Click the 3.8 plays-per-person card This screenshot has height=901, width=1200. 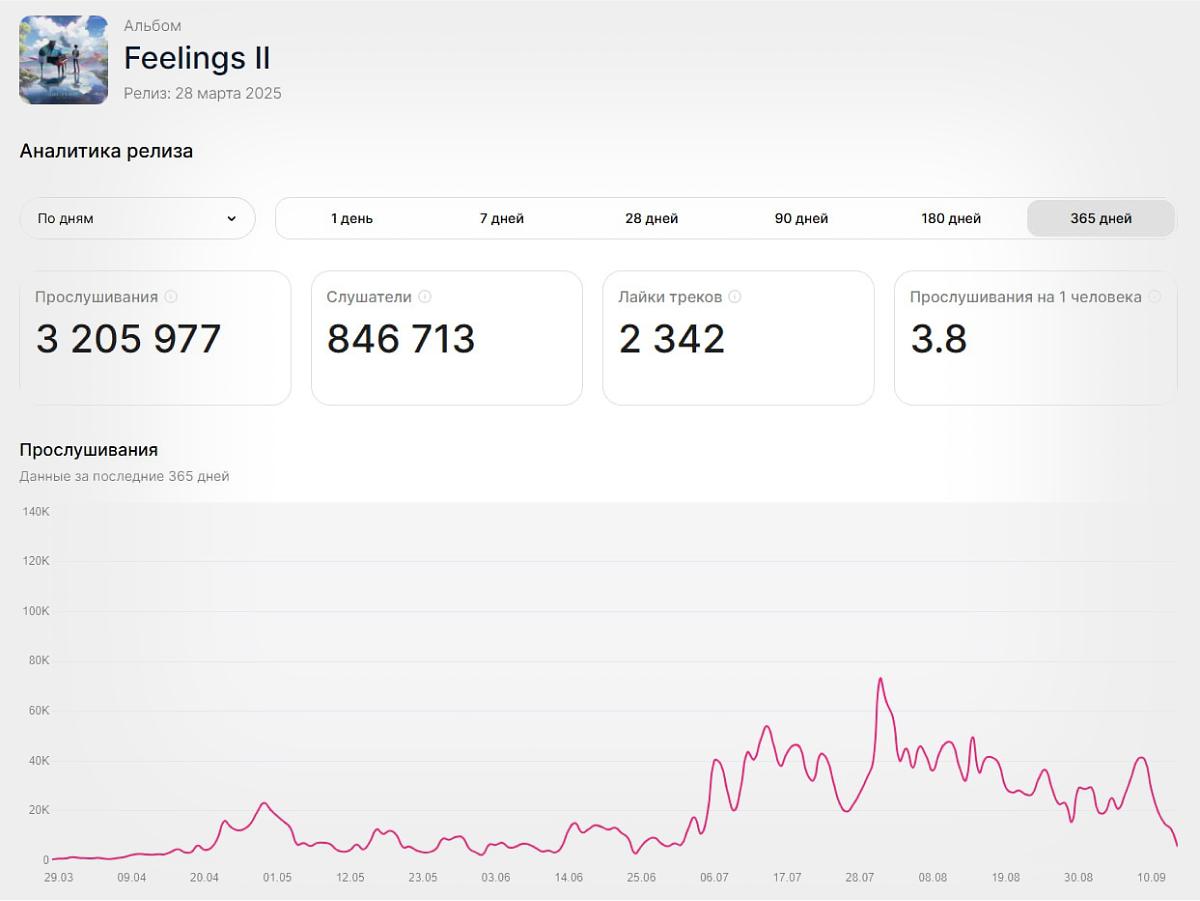point(1035,338)
